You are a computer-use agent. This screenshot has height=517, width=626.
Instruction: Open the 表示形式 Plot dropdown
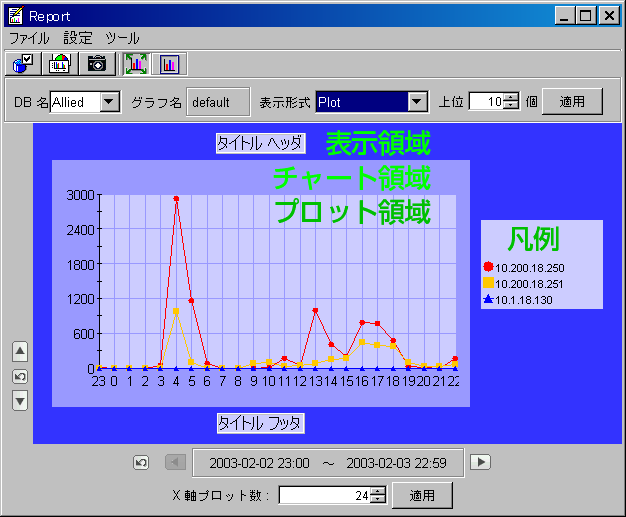coord(417,102)
